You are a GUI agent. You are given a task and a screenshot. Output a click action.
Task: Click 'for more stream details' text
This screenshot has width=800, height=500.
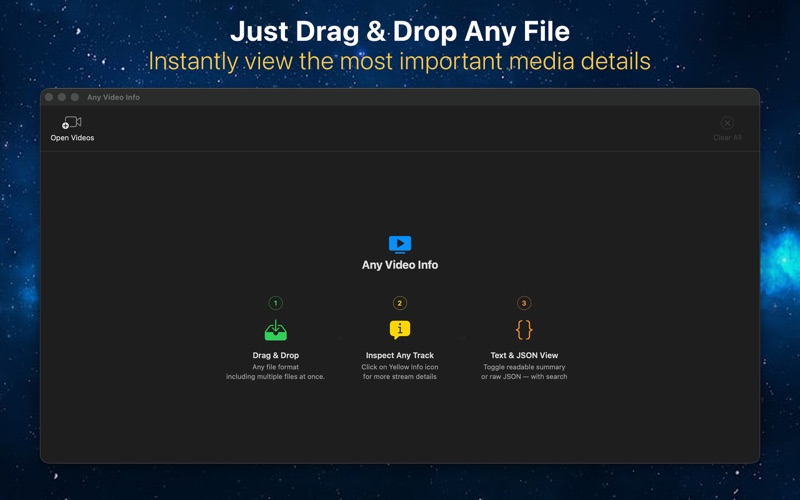coord(399,377)
